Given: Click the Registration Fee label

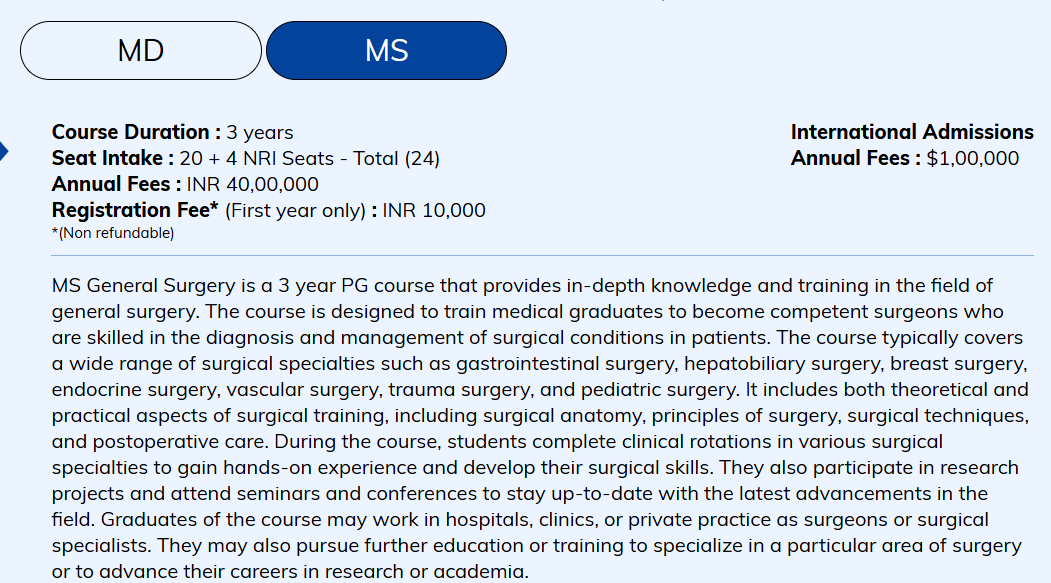Looking at the screenshot, I should click(x=135, y=210).
